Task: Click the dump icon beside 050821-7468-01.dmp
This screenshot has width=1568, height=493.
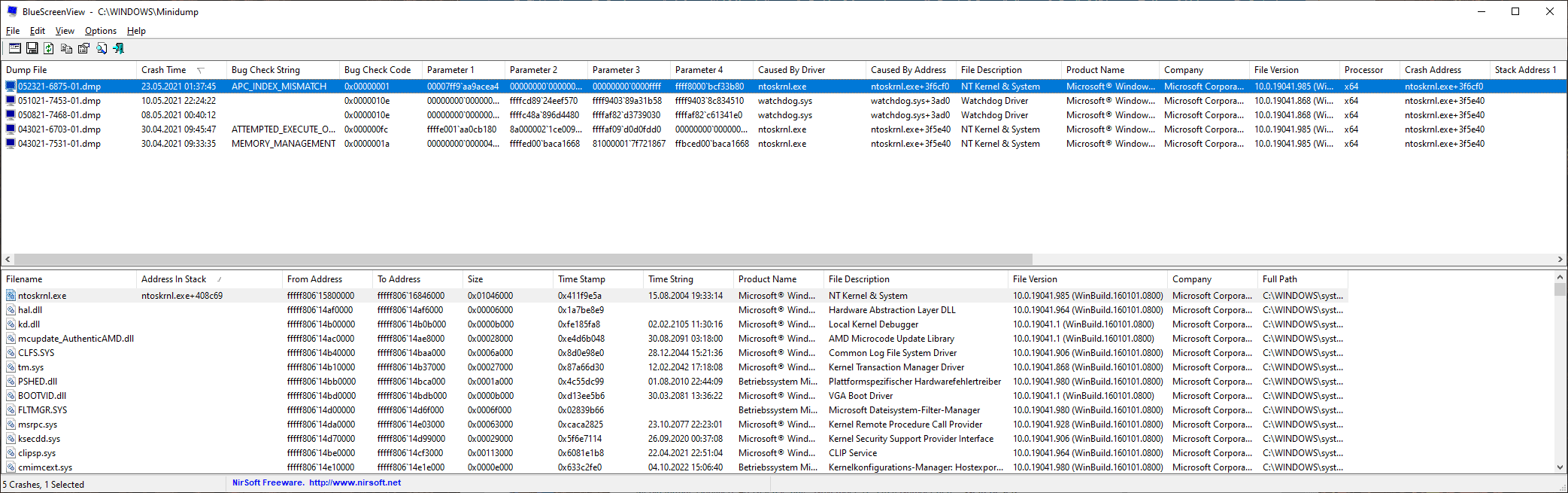Action: (x=11, y=115)
